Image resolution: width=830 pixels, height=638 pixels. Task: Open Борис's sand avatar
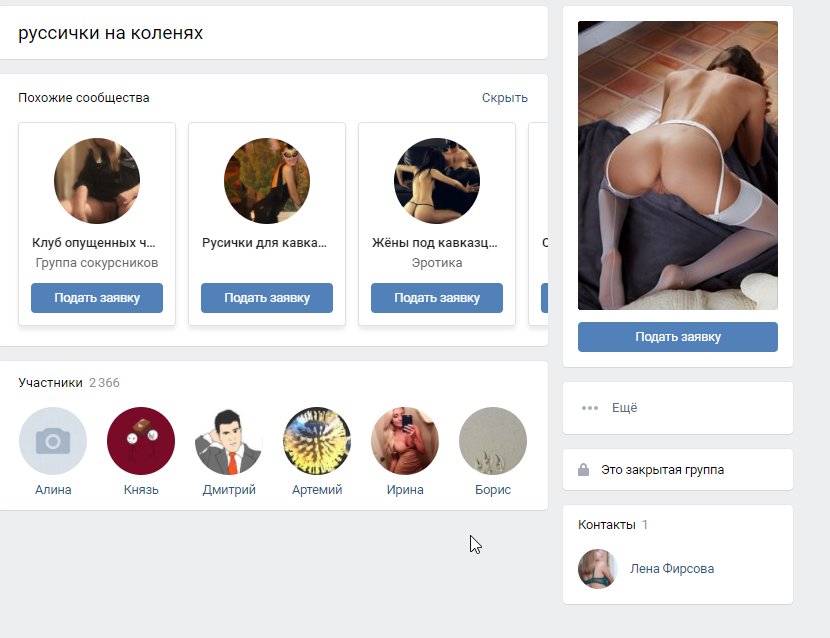pyautogui.click(x=493, y=441)
